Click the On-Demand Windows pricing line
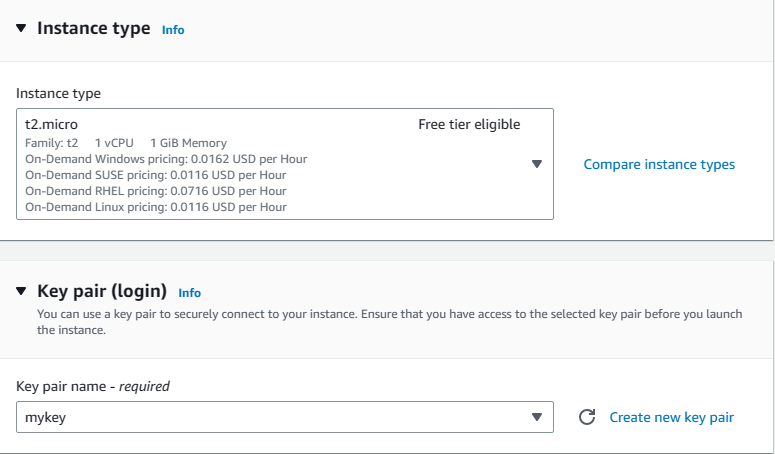The image size is (775, 454). pyautogui.click(x=166, y=159)
